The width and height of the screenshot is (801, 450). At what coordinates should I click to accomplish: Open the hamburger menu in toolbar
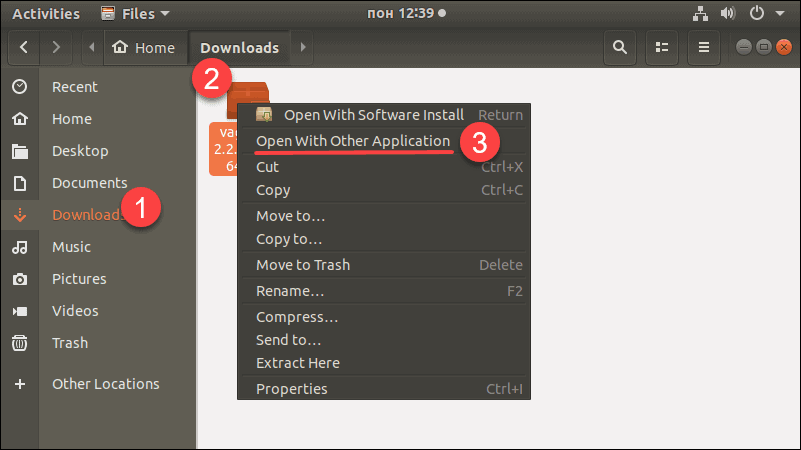coord(704,47)
